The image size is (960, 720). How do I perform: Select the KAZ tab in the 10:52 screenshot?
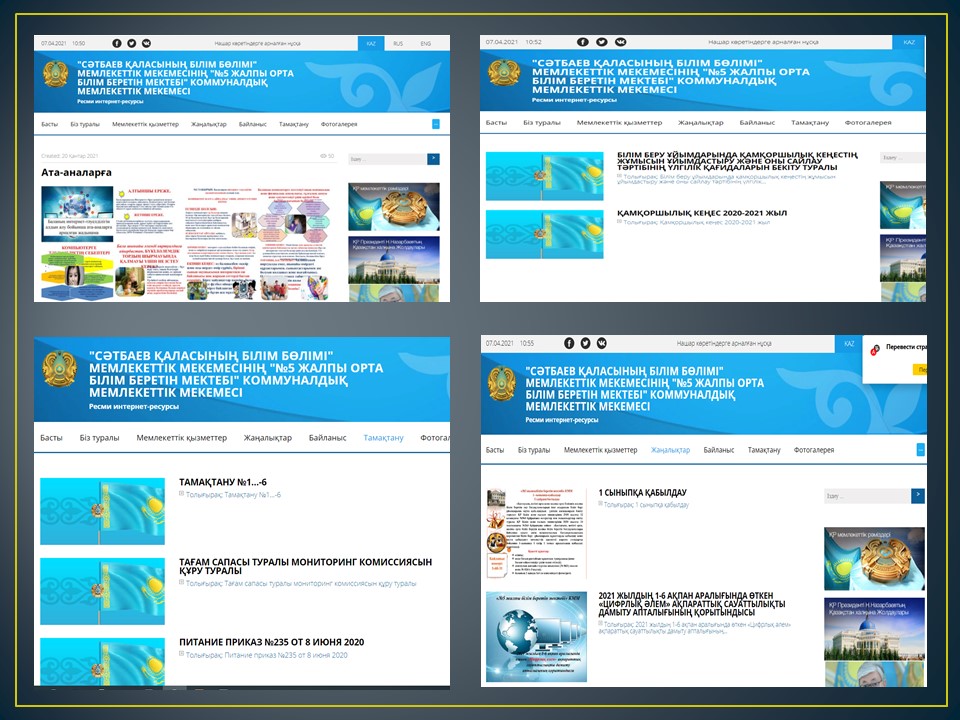pyautogui.click(x=909, y=42)
